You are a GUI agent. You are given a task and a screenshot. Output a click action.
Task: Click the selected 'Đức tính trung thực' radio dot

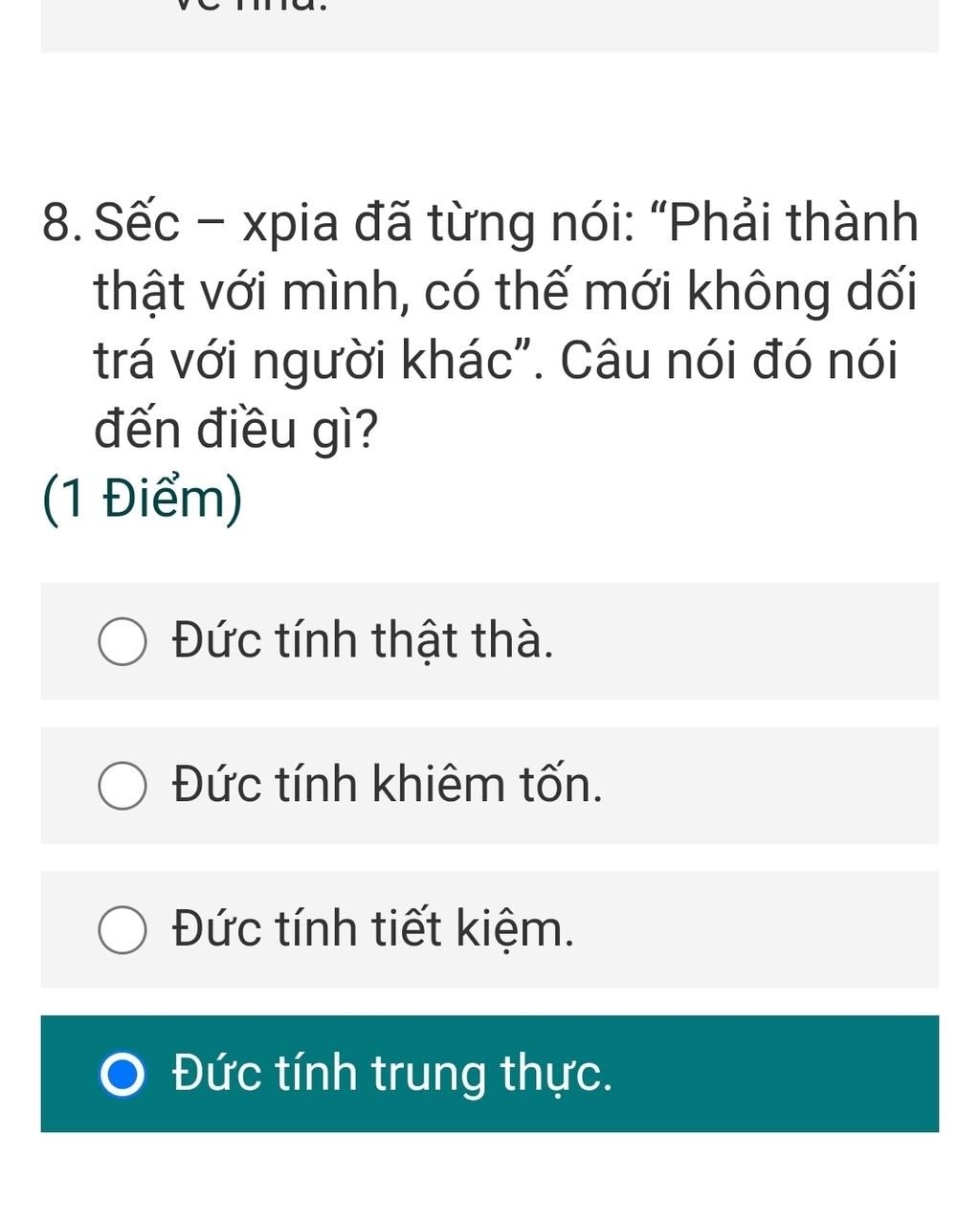[122, 1074]
